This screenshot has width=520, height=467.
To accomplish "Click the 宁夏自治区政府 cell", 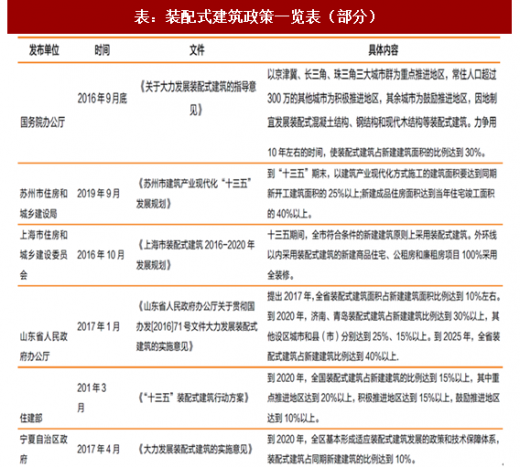I will pyautogui.click(x=44, y=449).
